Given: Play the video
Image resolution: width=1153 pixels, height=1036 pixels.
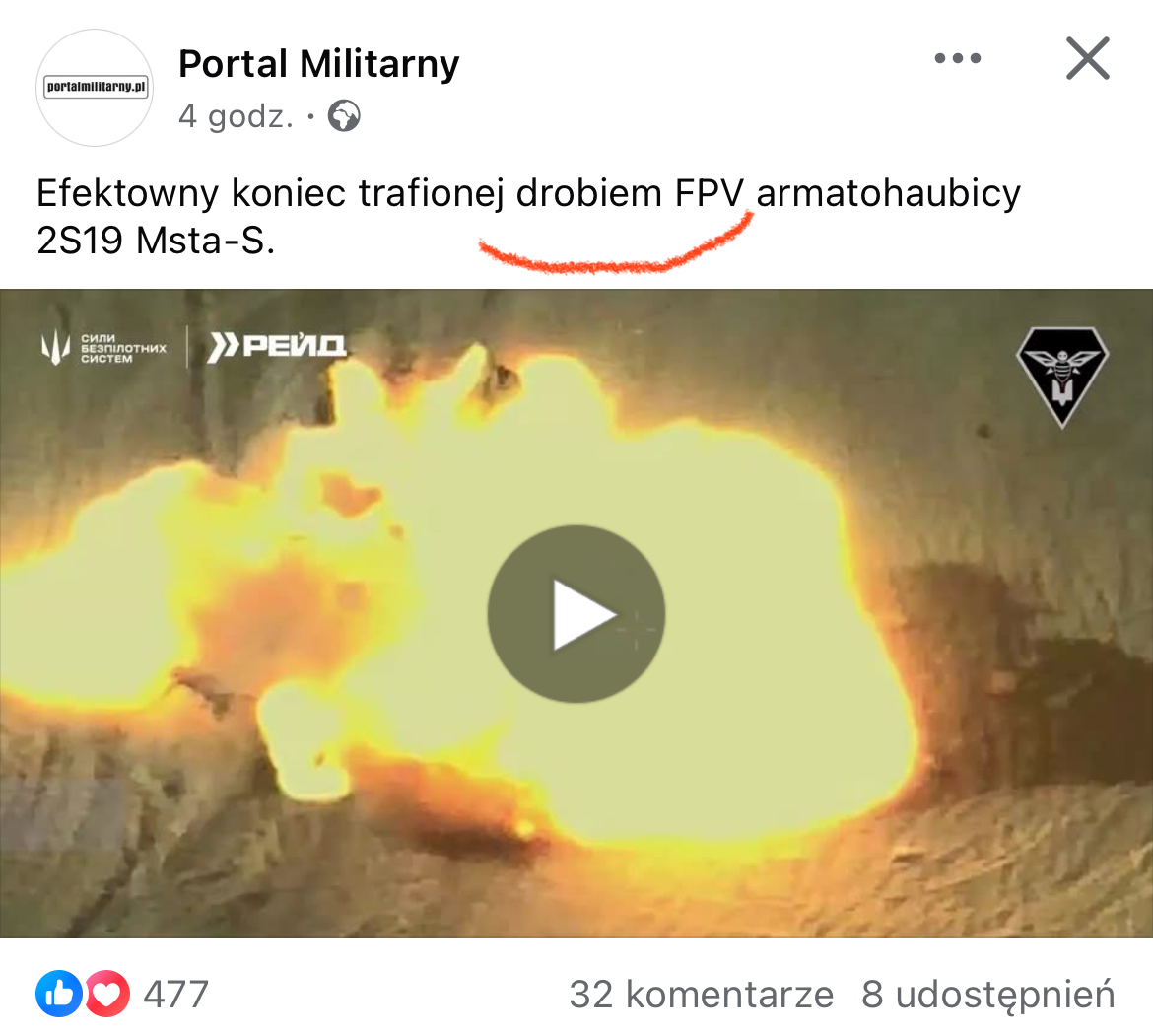Looking at the screenshot, I should click(576, 614).
